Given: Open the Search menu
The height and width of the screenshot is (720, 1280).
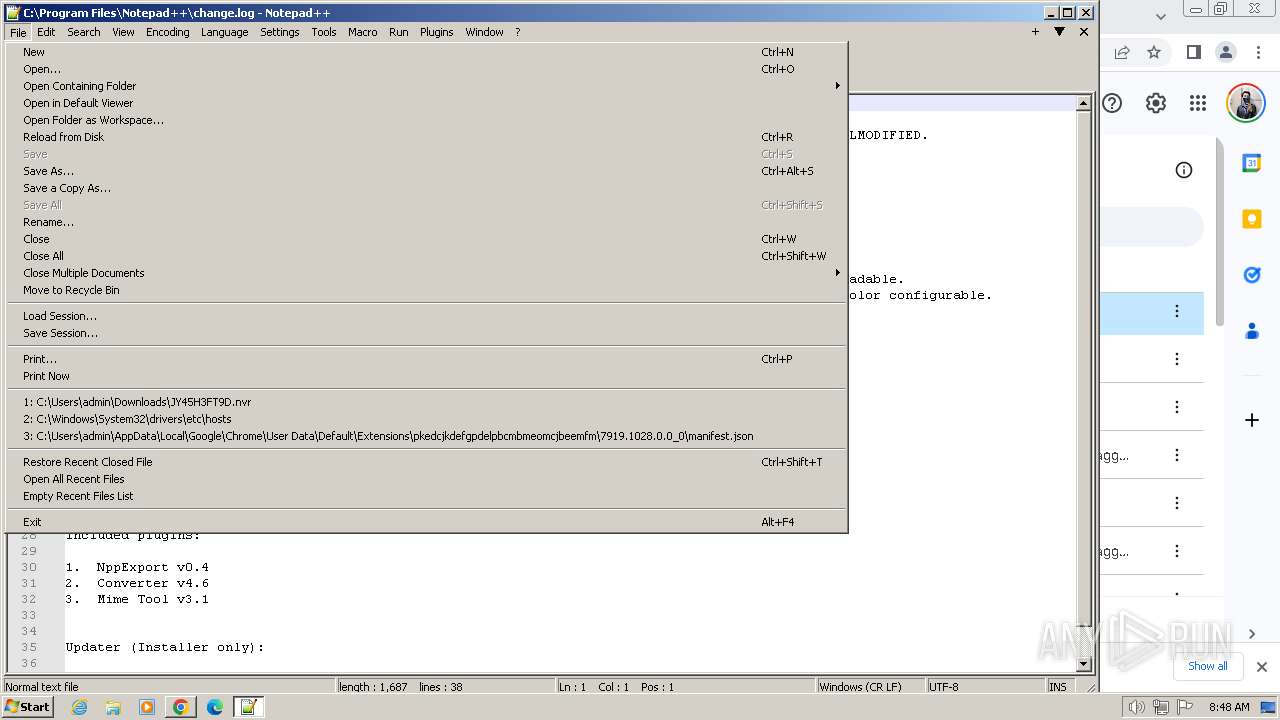Looking at the screenshot, I should pyautogui.click(x=84, y=32).
